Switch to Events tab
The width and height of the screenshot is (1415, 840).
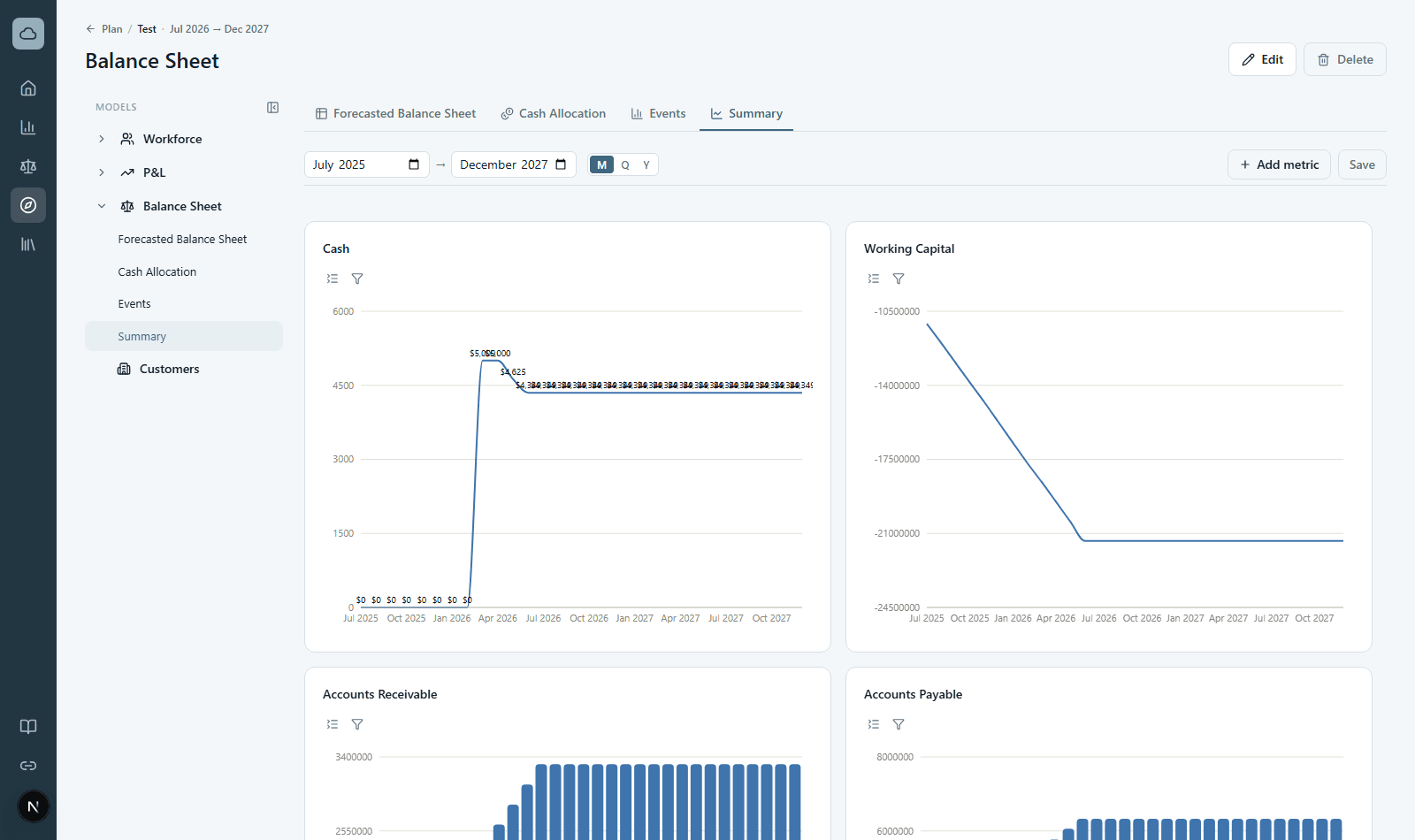click(x=658, y=114)
